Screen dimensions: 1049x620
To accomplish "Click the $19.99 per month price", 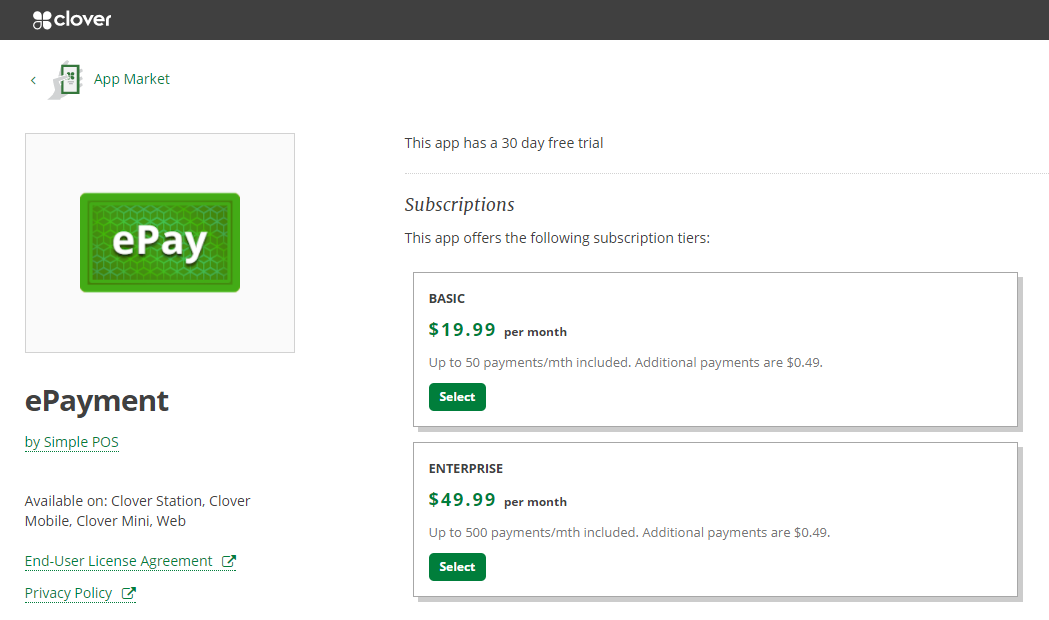I will 498,330.
